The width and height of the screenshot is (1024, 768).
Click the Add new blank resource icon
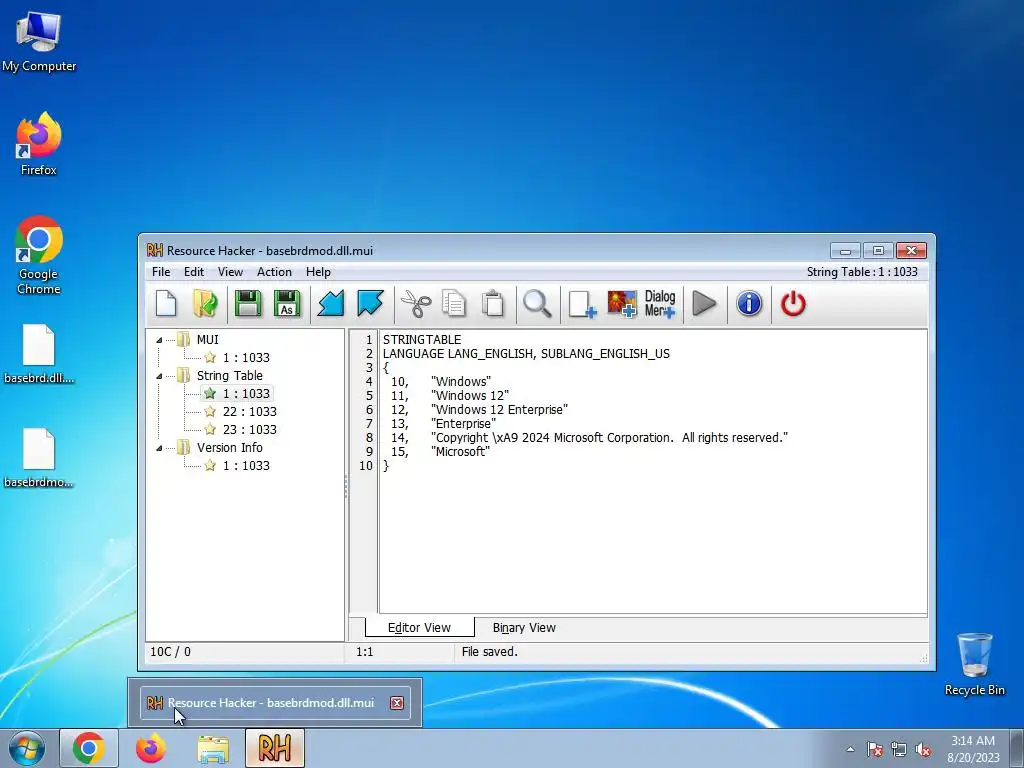pyautogui.click(x=581, y=304)
